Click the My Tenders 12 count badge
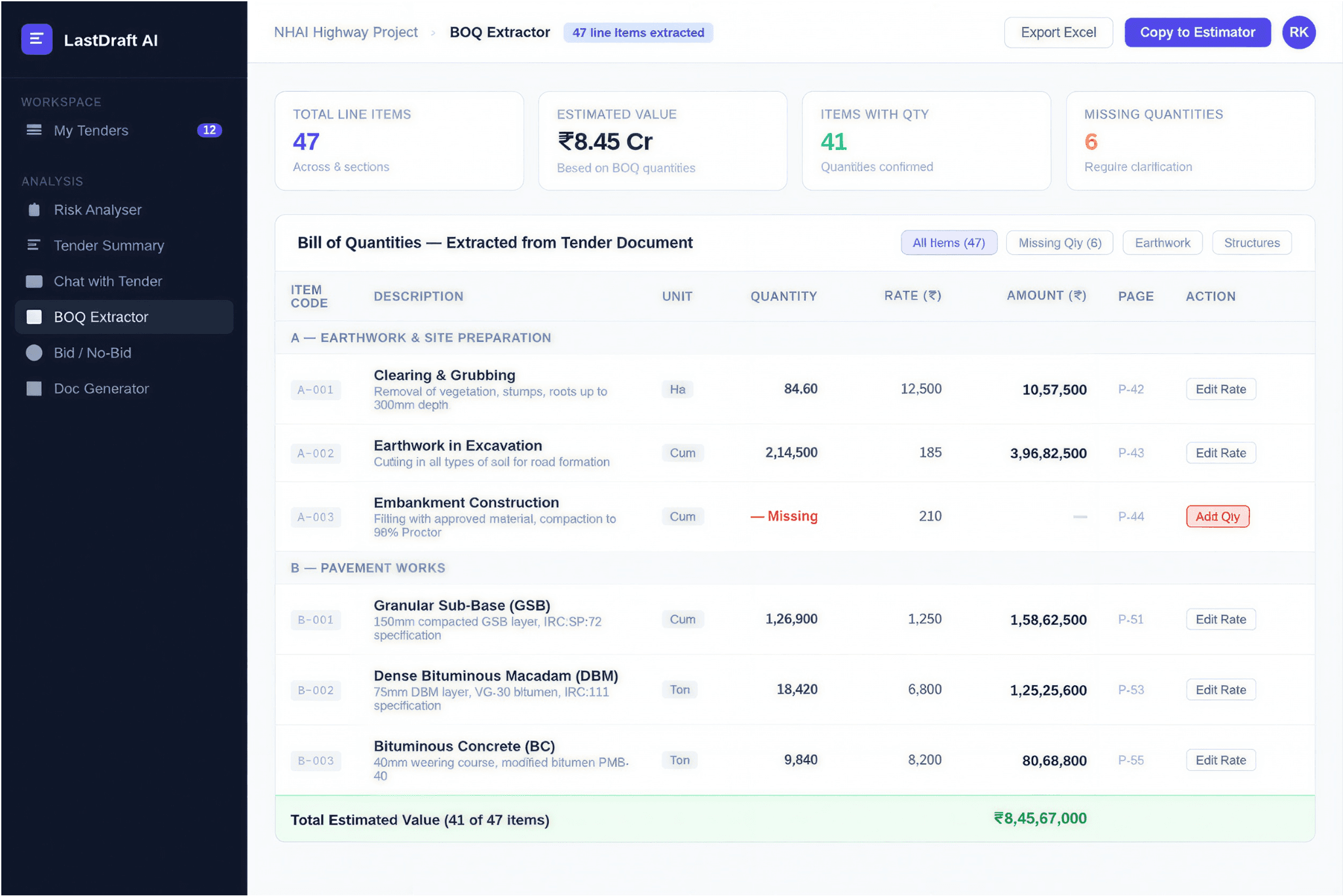This screenshot has height=896, width=1343. pyautogui.click(x=209, y=130)
